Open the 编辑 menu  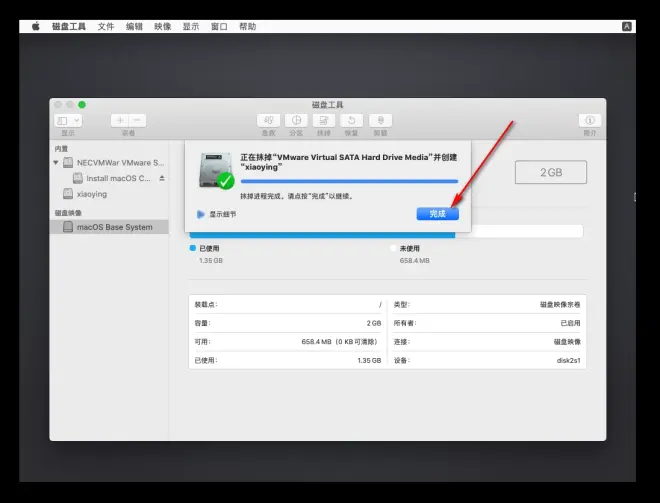click(x=134, y=27)
